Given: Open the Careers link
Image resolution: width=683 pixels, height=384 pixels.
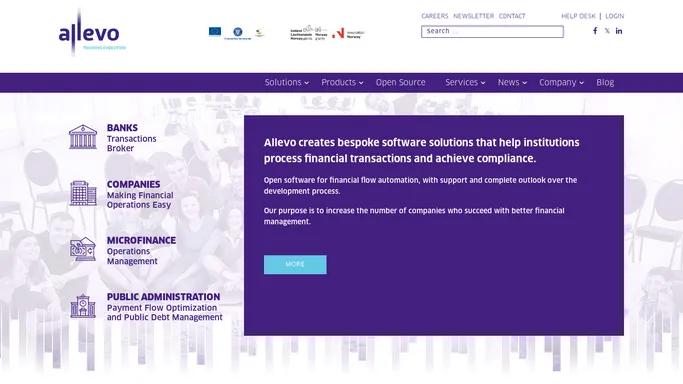Looking at the screenshot, I should click(435, 16).
